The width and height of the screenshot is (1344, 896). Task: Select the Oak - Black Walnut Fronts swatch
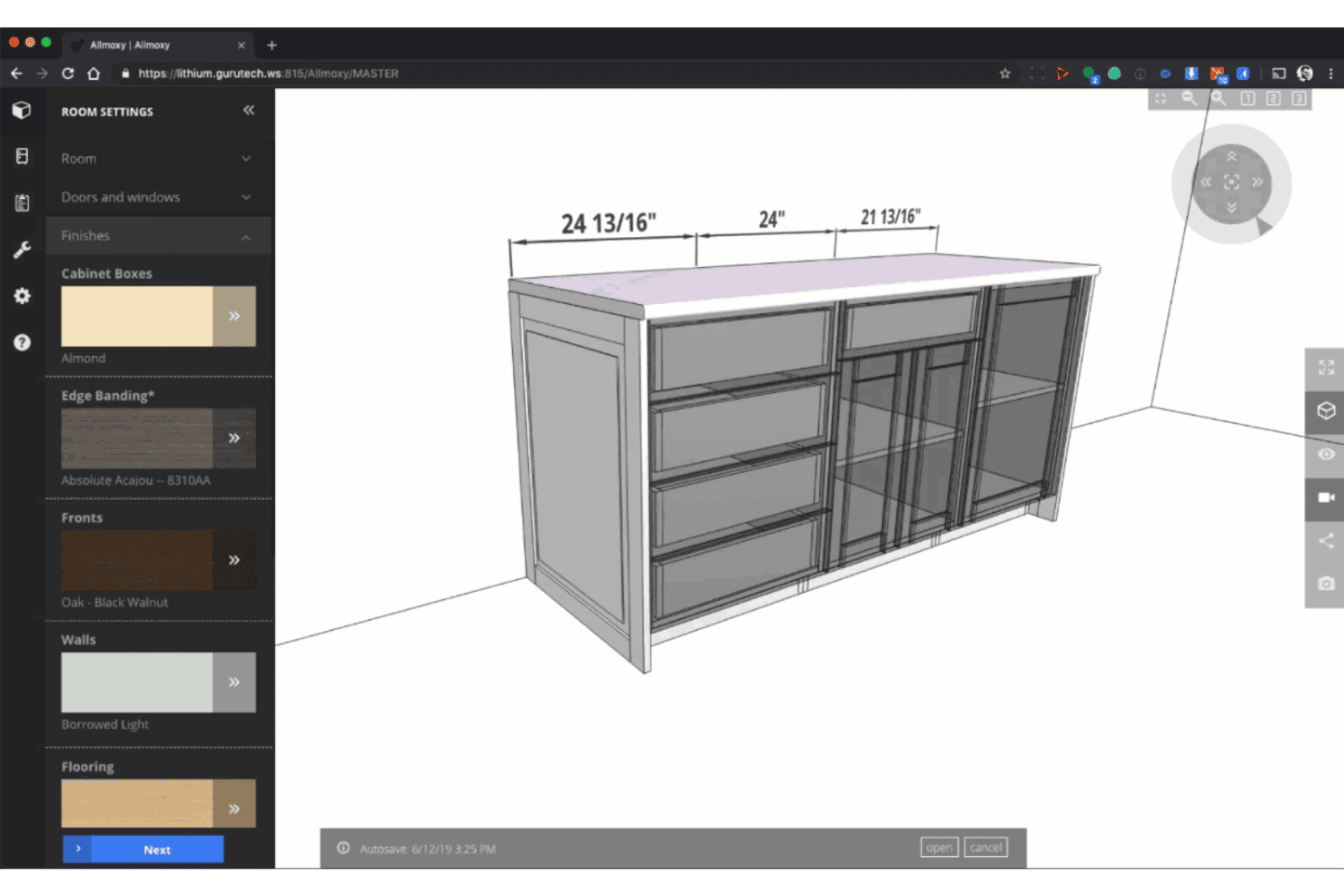point(137,560)
